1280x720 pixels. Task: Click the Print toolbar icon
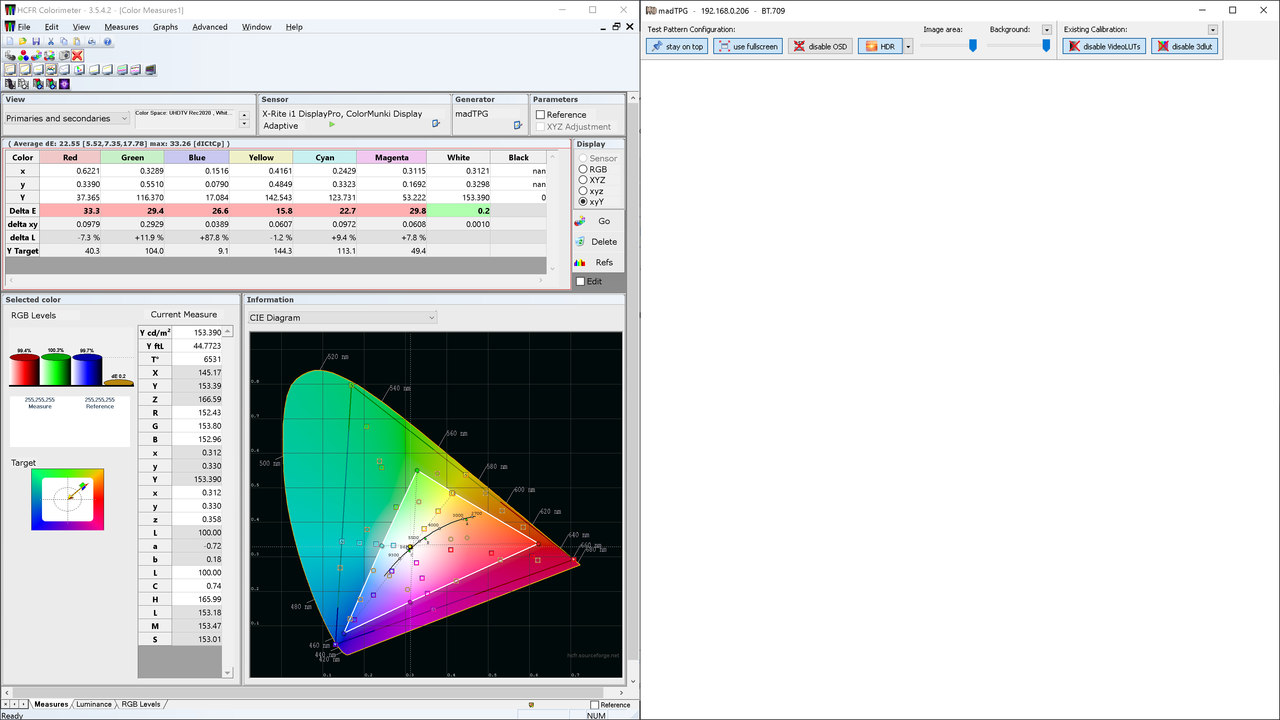(x=92, y=41)
